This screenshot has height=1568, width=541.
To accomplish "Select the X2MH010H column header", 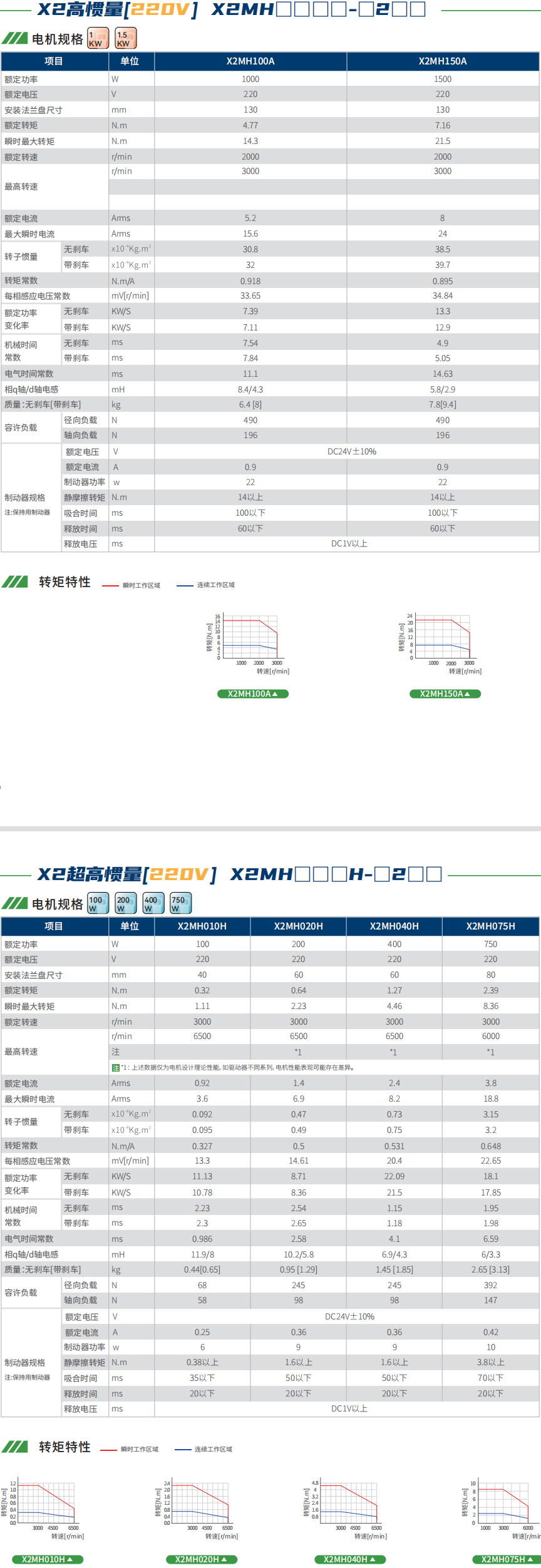I will click(202, 926).
